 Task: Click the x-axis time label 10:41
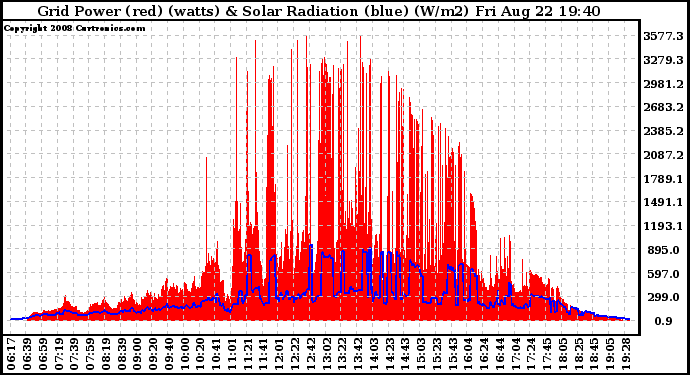pos(217,354)
